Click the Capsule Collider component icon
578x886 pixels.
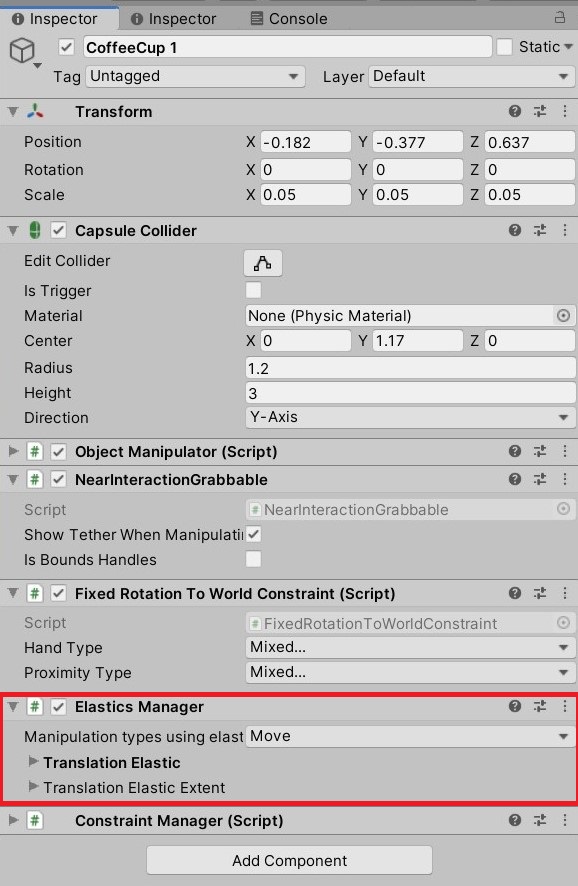pos(34,230)
